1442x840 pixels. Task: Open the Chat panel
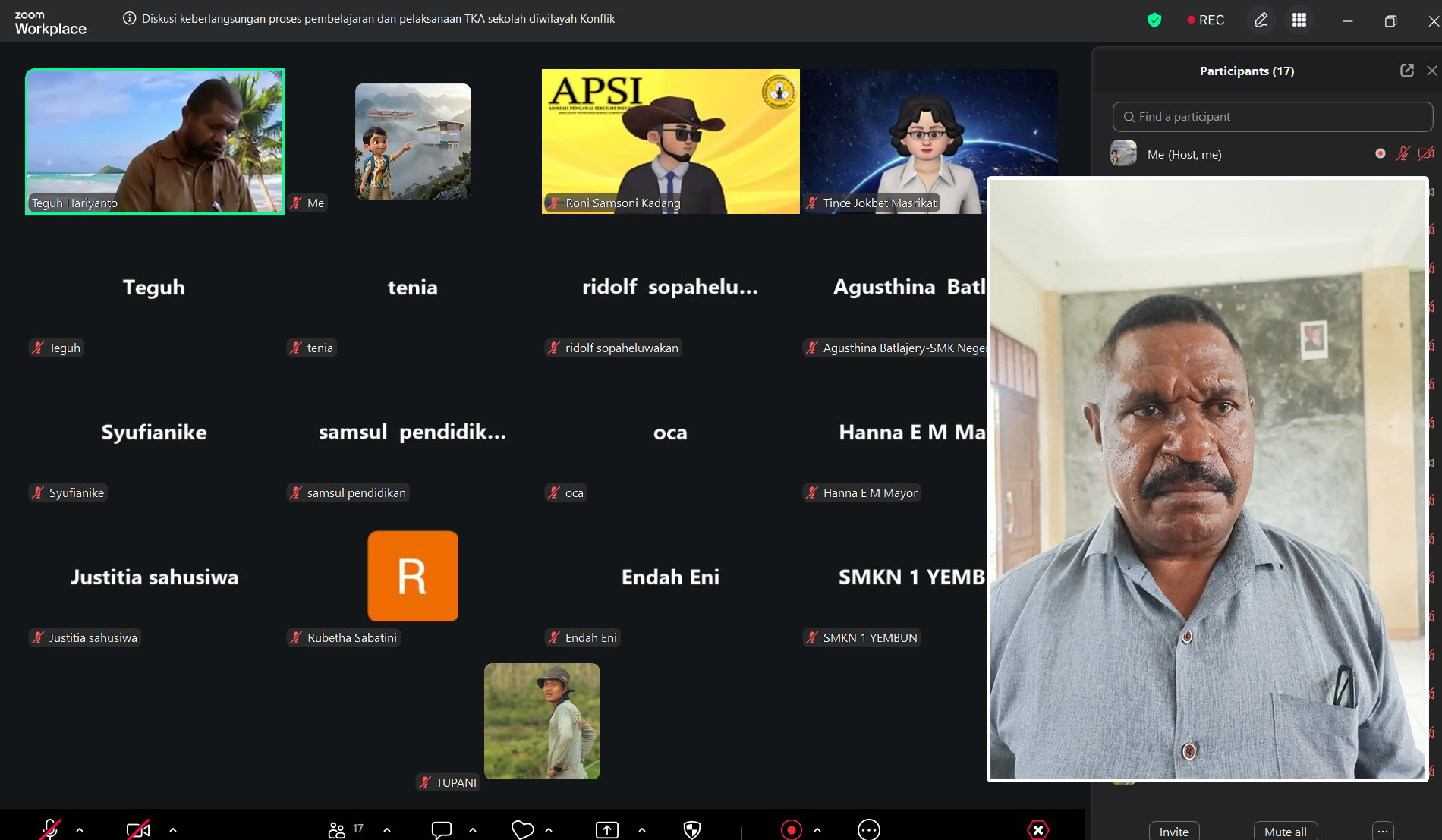[441, 829]
